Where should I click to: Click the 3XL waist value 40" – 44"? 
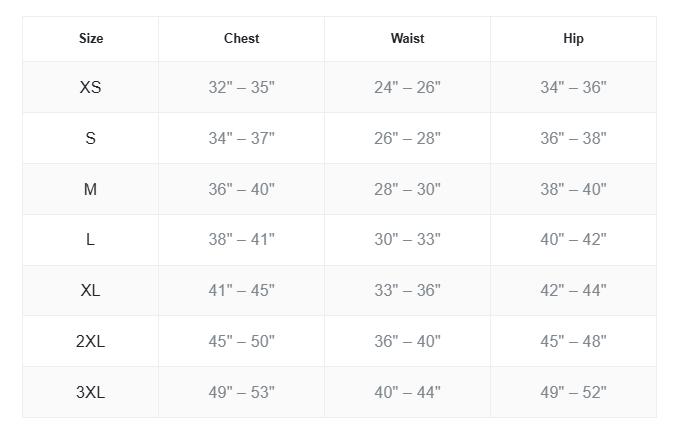pyautogui.click(x=407, y=393)
